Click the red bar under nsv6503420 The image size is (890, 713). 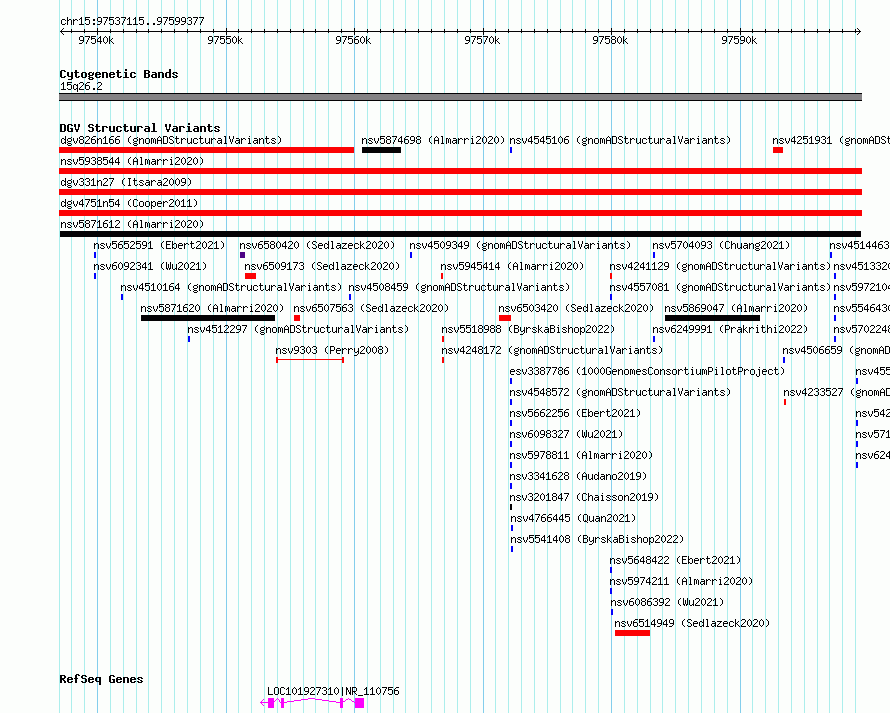click(505, 318)
